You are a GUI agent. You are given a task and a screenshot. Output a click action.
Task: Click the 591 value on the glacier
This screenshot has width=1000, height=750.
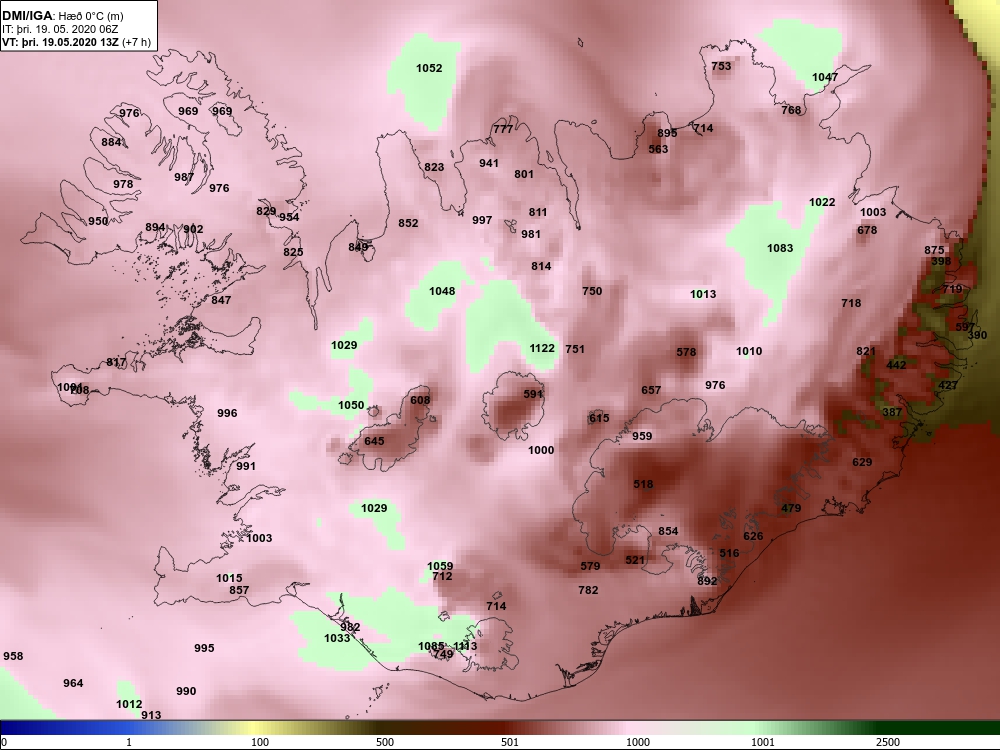pos(533,394)
